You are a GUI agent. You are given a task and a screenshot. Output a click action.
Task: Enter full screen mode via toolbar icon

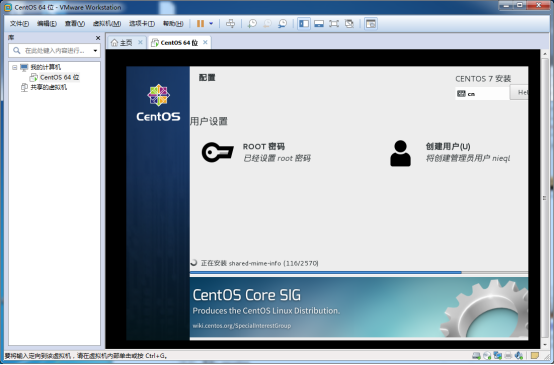click(334, 24)
